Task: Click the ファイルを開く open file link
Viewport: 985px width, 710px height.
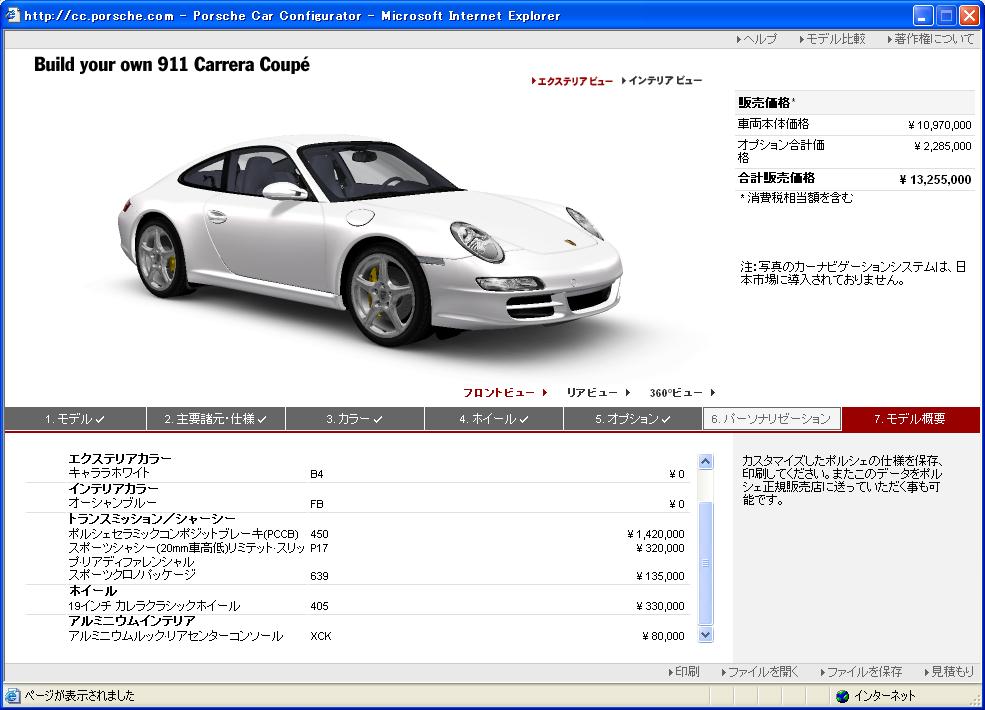Action: click(x=760, y=672)
